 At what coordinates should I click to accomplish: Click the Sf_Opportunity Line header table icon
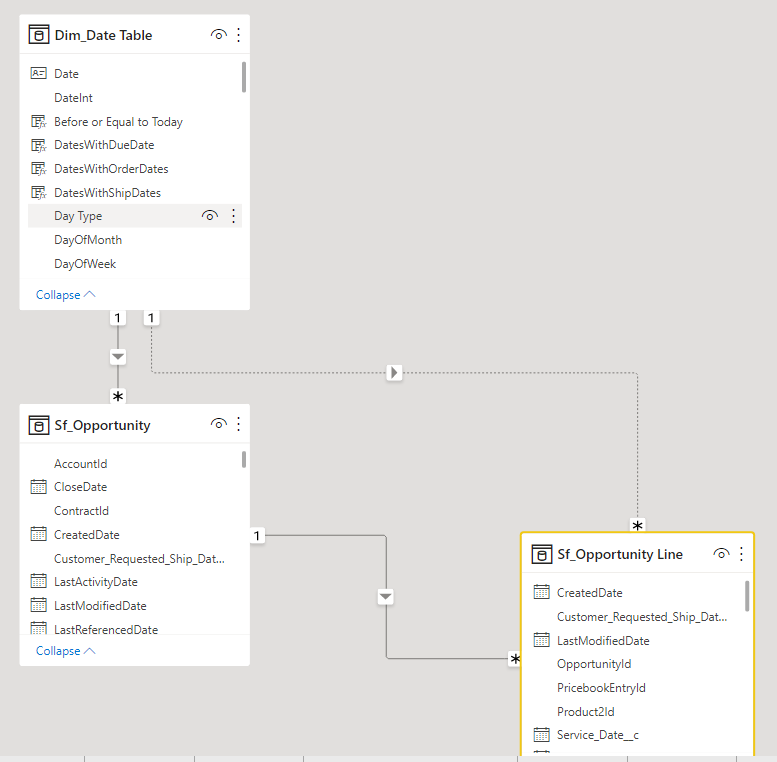(x=542, y=554)
